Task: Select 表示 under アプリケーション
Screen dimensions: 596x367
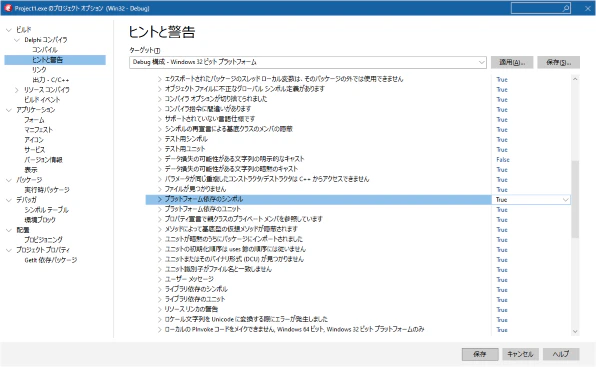Action: point(31,170)
